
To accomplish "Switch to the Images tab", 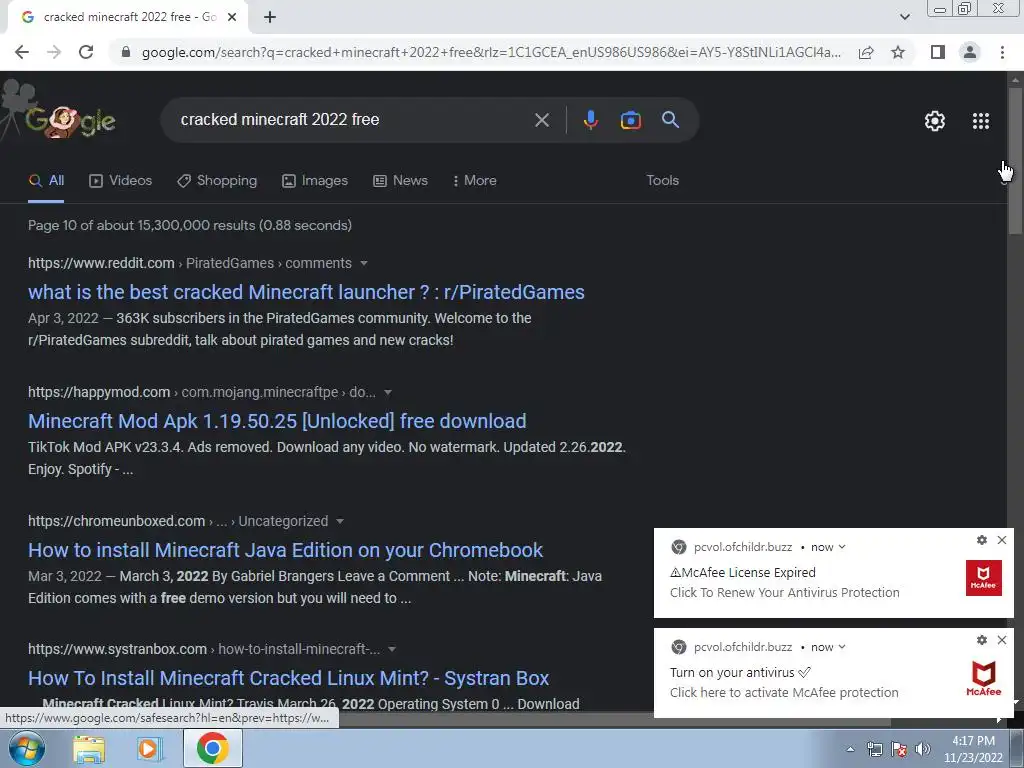I will [x=315, y=181].
